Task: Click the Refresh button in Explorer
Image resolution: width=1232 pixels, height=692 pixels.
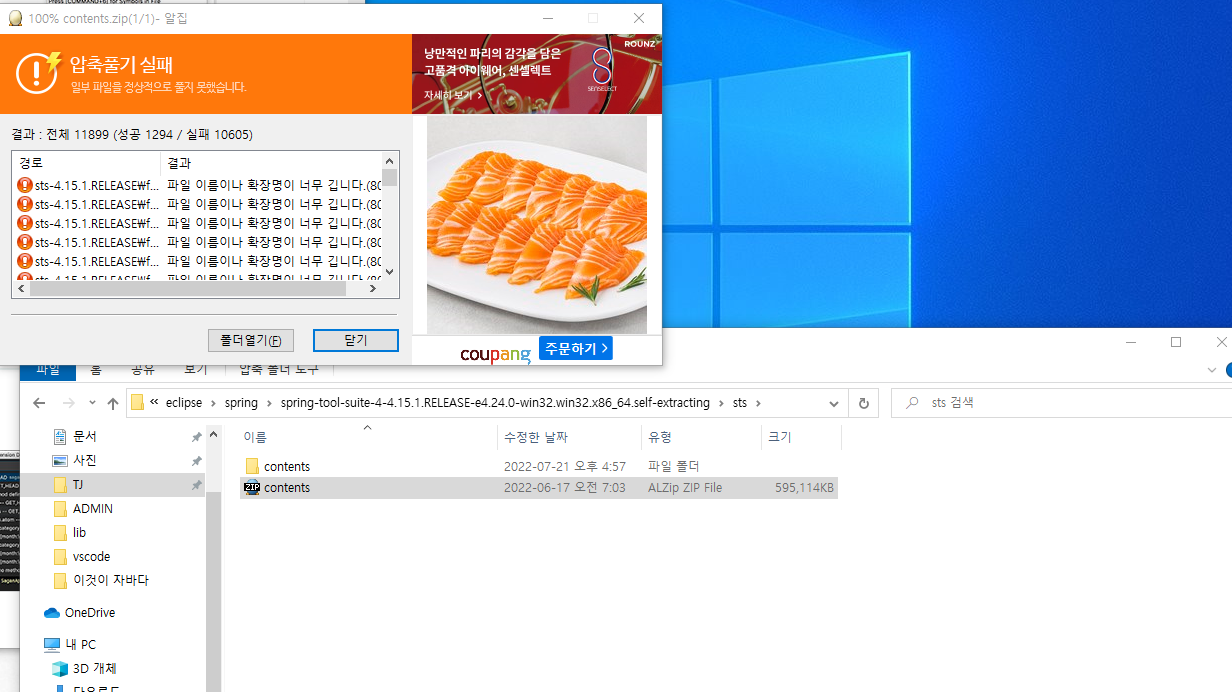Action: coord(863,403)
